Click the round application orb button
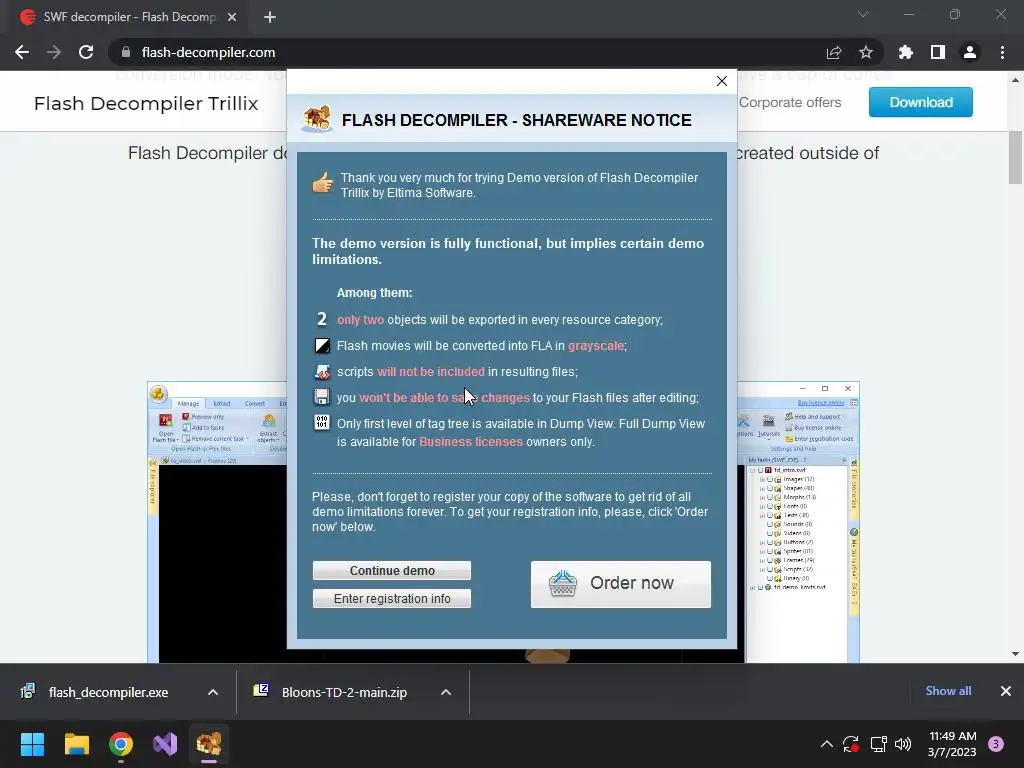Image resolution: width=1024 pixels, height=768 pixels. 159,394
